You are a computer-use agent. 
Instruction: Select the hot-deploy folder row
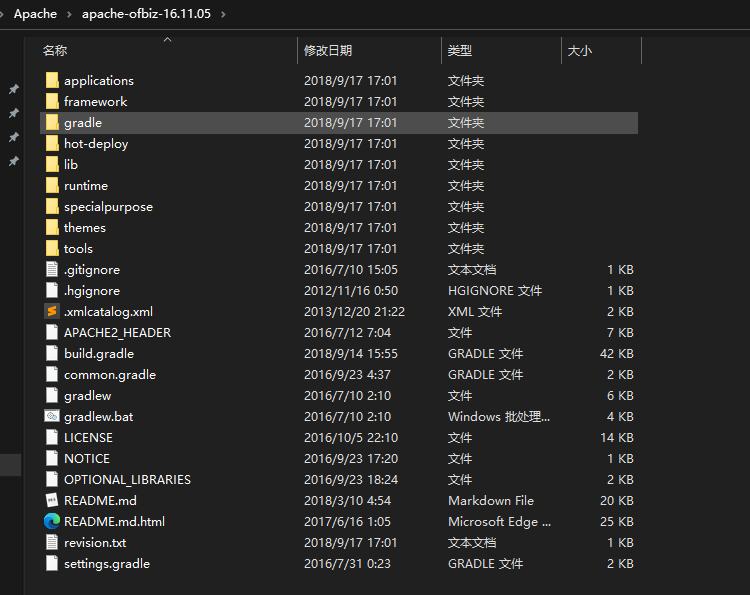(96, 143)
